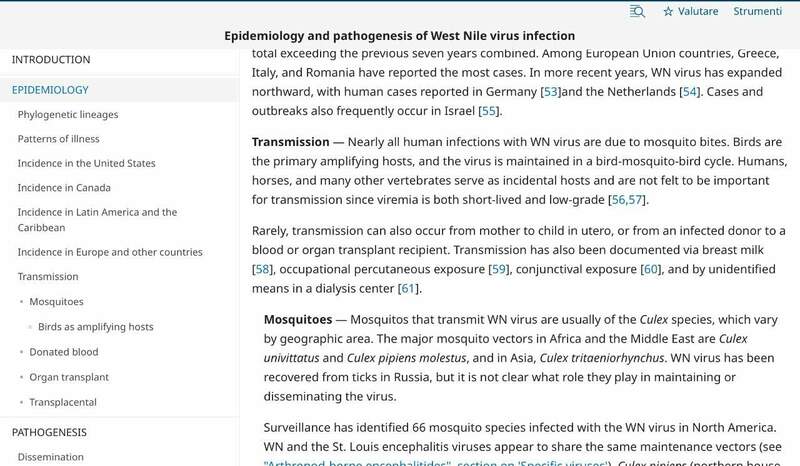Open Incidence in Europe and other countries
Viewport: 800px width, 466px height.
pyautogui.click(x=110, y=252)
